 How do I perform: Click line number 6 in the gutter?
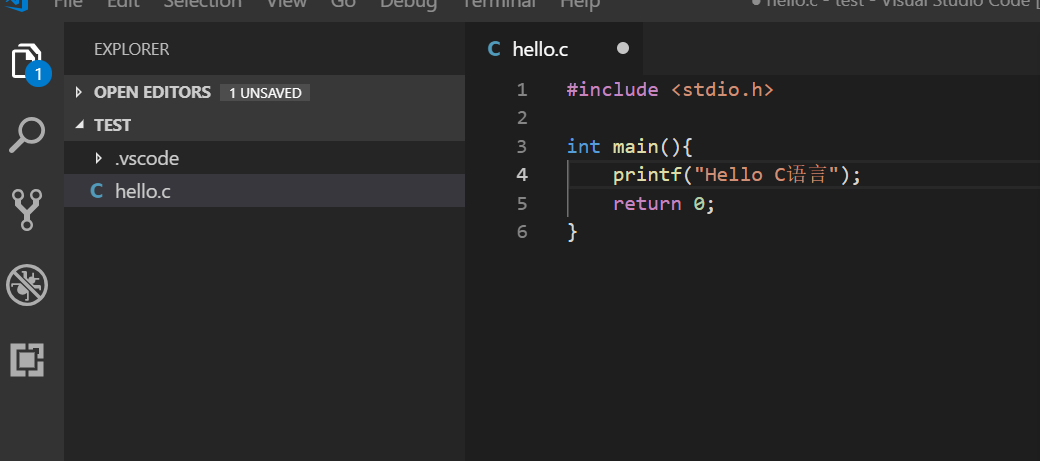[522, 232]
